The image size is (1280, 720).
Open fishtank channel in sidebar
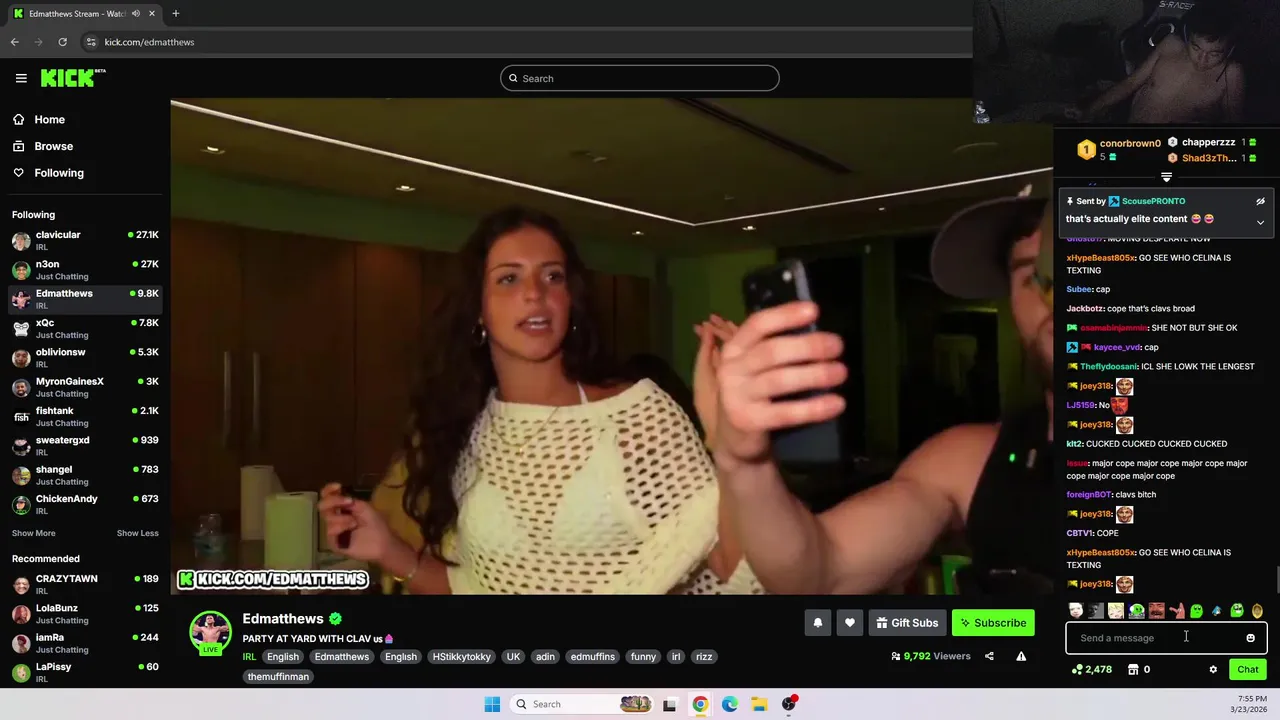coord(85,416)
